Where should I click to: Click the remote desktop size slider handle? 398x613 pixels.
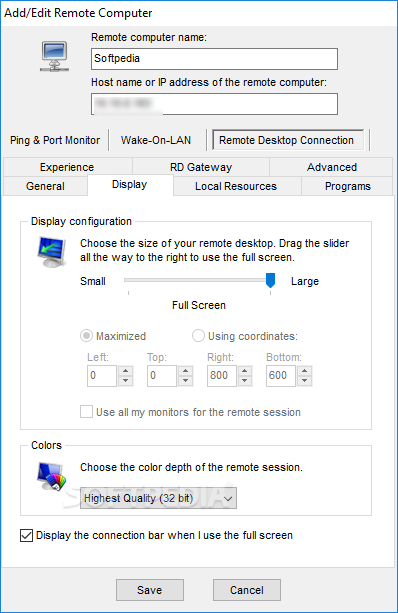pos(270,281)
